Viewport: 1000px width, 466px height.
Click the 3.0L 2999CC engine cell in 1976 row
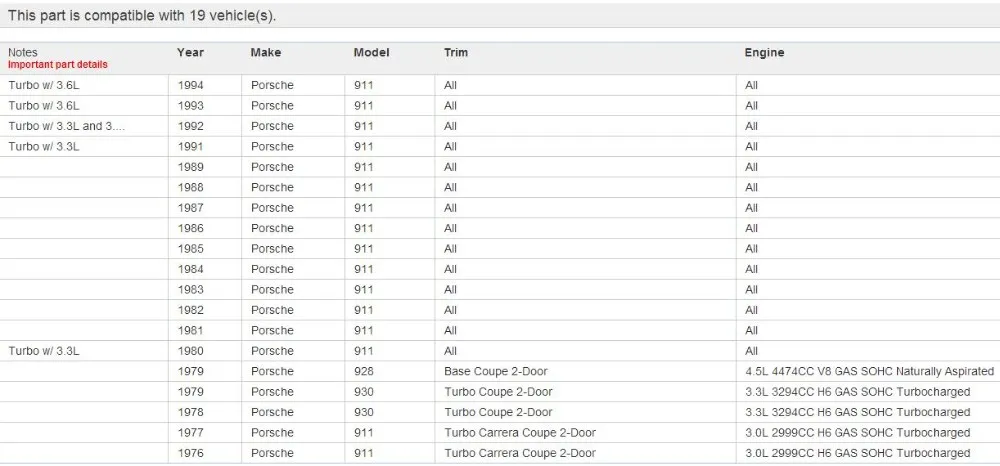[x=857, y=453]
